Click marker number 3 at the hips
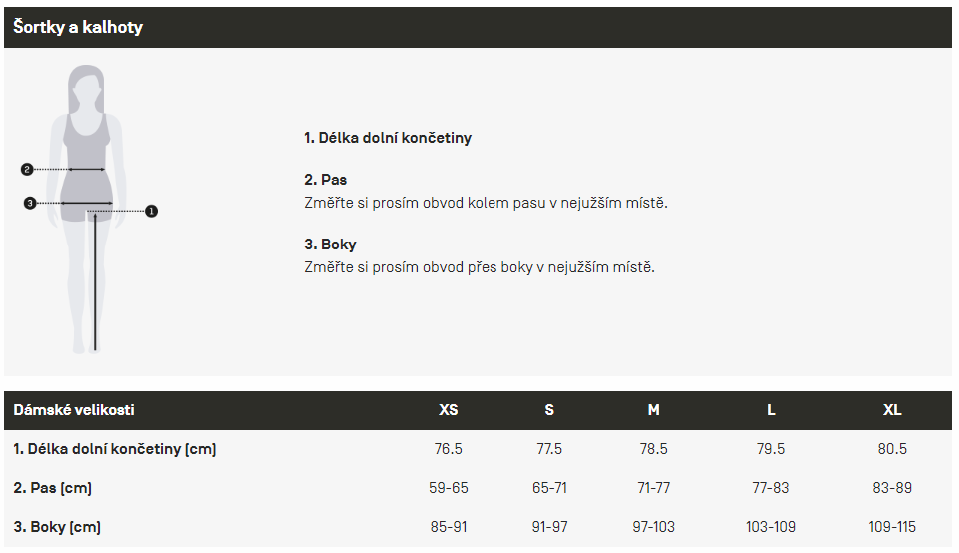Image resolution: width=959 pixels, height=553 pixels. point(30,204)
